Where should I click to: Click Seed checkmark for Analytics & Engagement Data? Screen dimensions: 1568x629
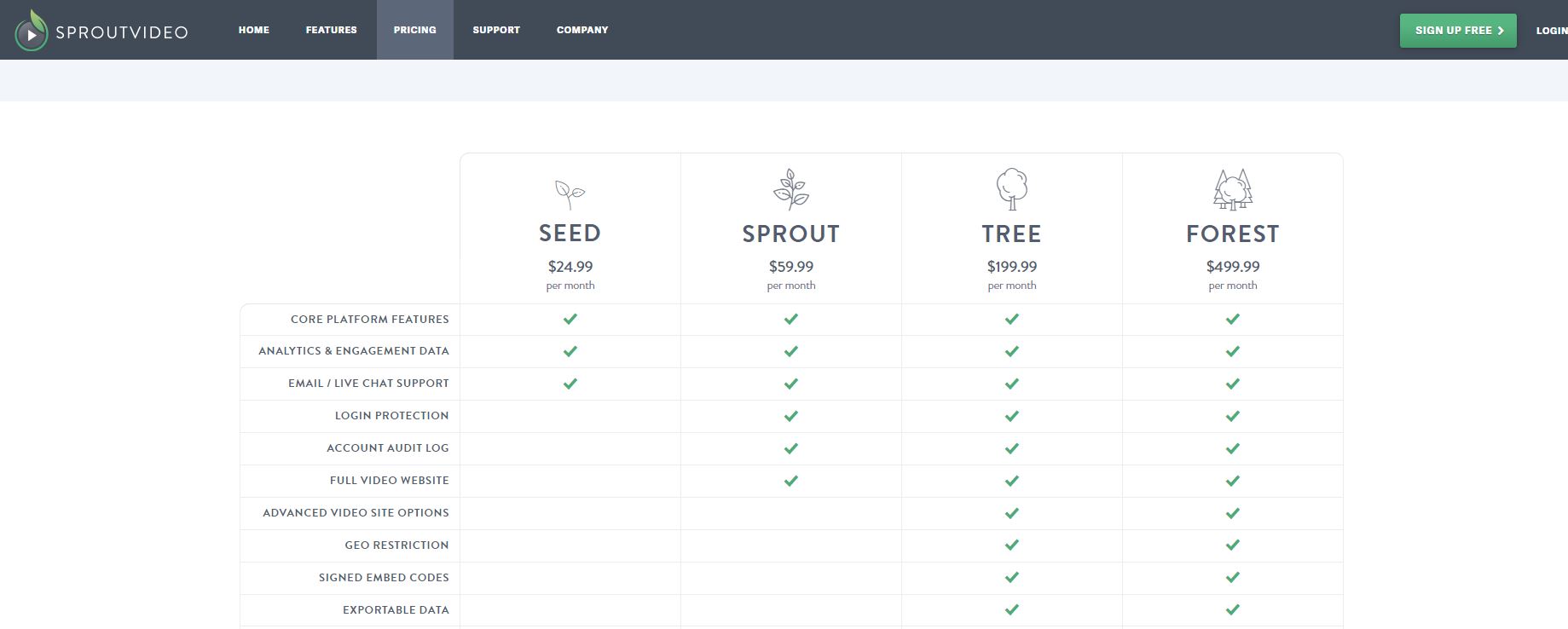pyautogui.click(x=570, y=351)
